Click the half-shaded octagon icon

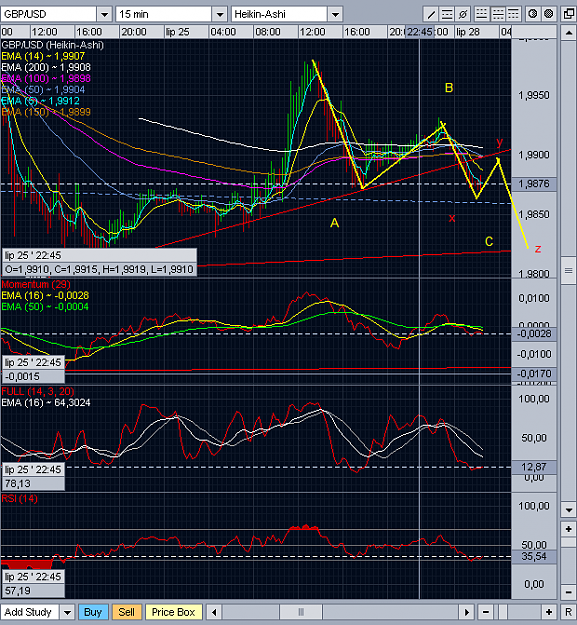[x=533, y=14]
